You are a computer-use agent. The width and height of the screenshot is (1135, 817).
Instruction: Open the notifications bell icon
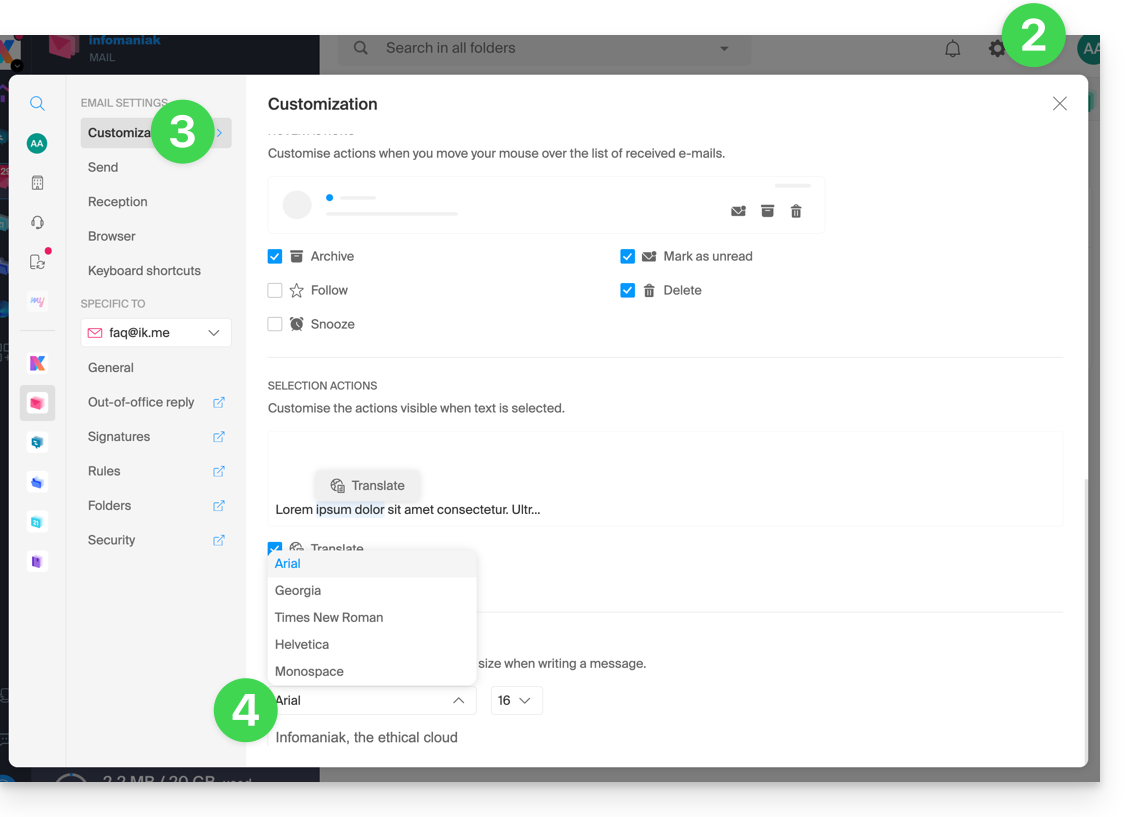pyautogui.click(x=953, y=48)
